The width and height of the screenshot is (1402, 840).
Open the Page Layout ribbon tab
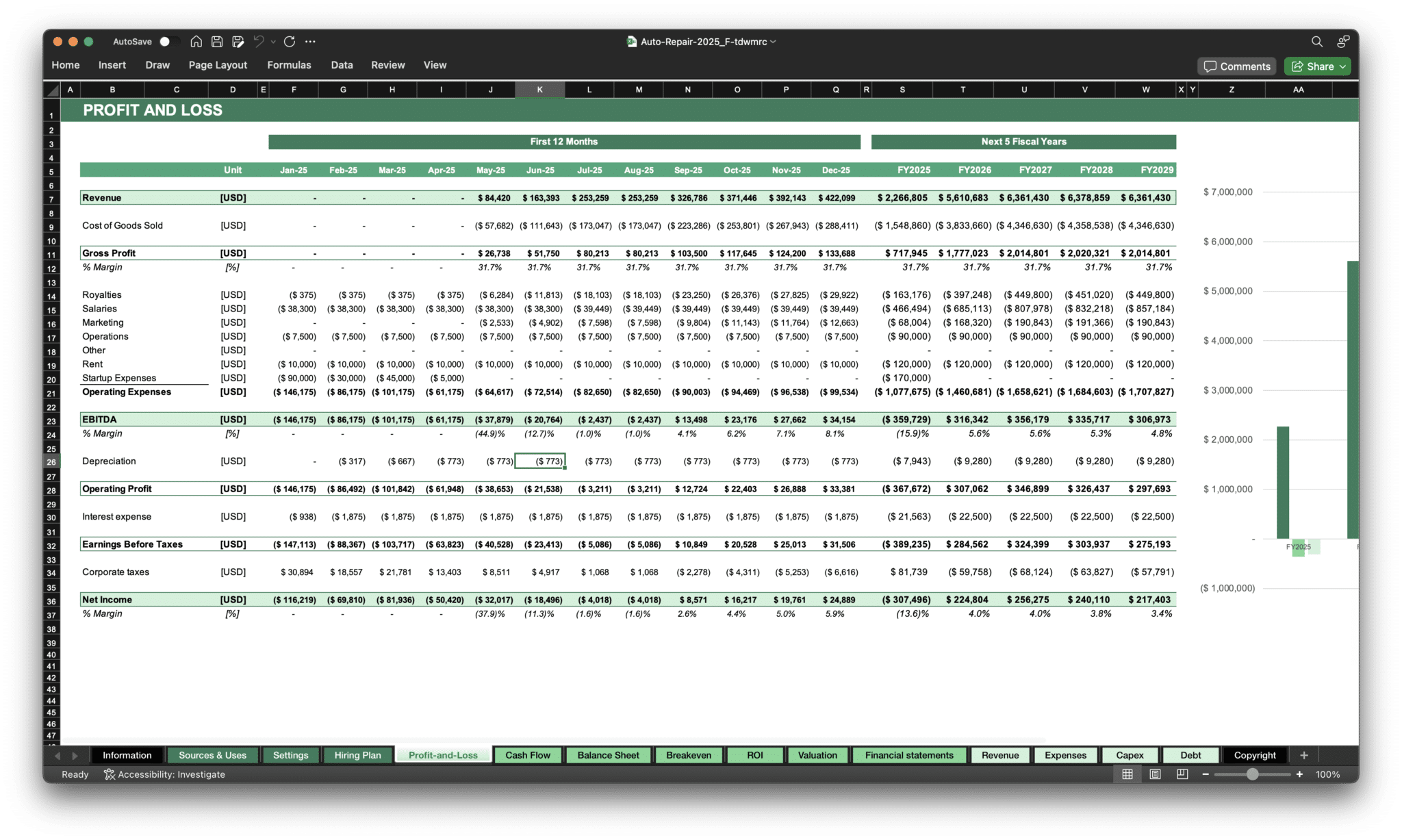(x=218, y=65)
